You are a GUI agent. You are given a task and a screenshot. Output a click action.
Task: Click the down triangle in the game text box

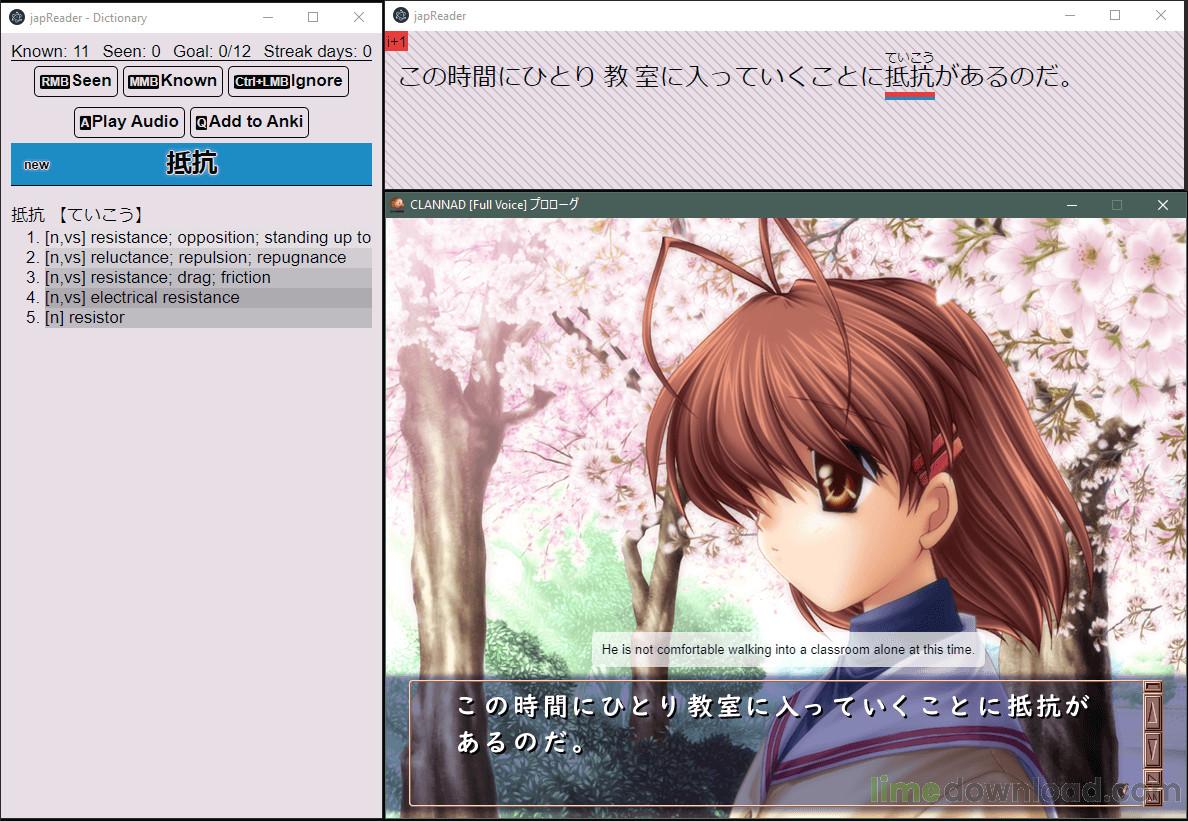1152,750
